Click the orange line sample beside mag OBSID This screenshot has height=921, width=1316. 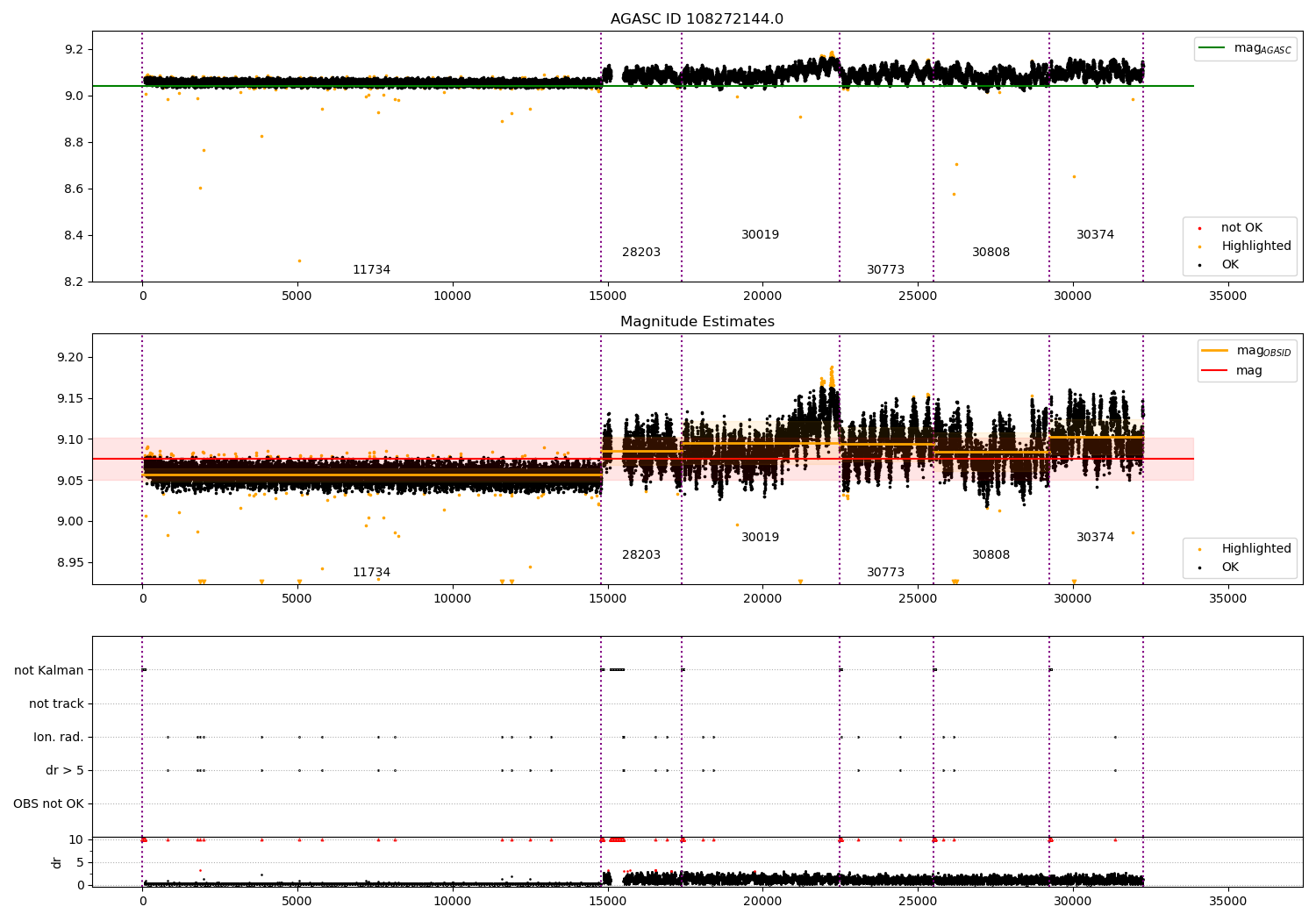1214,351
